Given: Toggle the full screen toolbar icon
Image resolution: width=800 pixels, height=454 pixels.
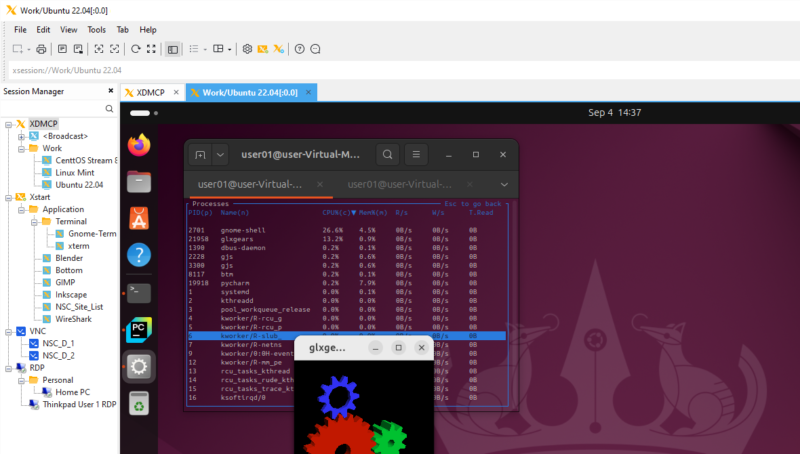Looking at the screenshot, I should (x=151, y=48).
